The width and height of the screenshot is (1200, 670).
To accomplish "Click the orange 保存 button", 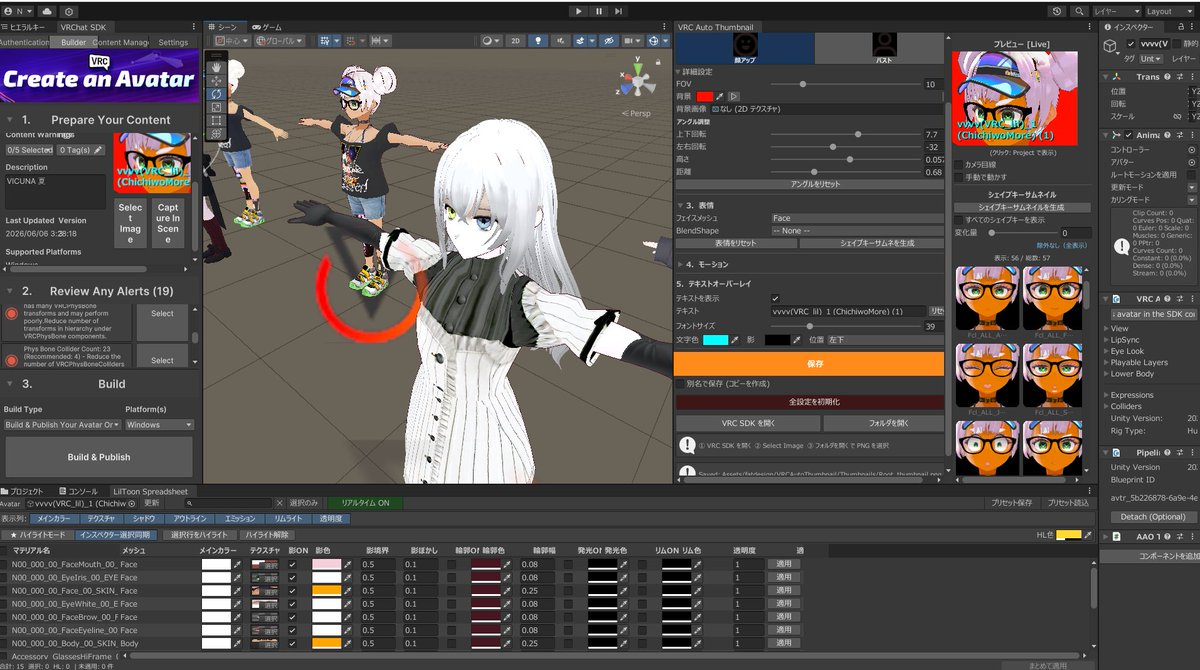I will point(809,364).
